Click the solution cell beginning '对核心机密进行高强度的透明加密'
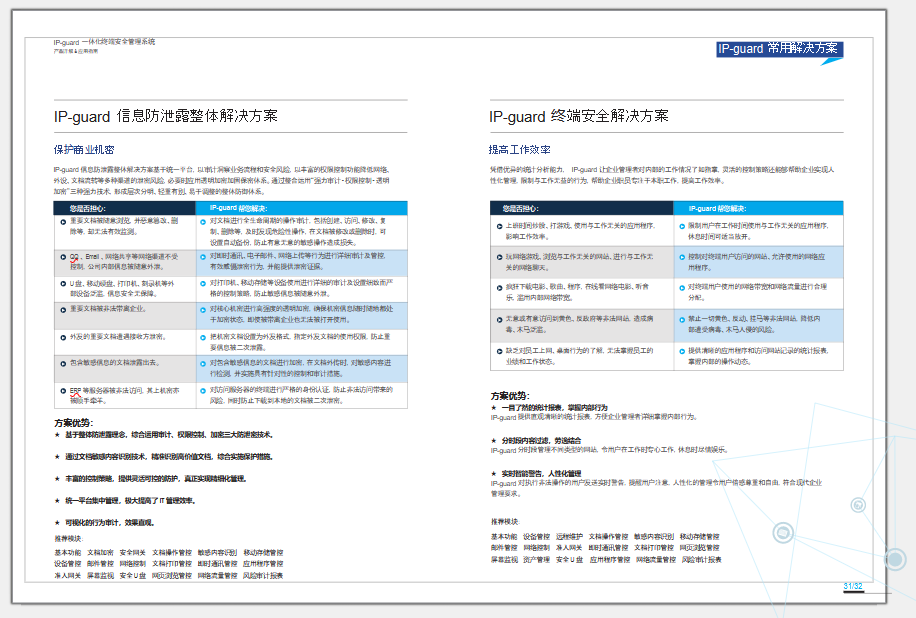916x618 pixels. tap(301, 314)
